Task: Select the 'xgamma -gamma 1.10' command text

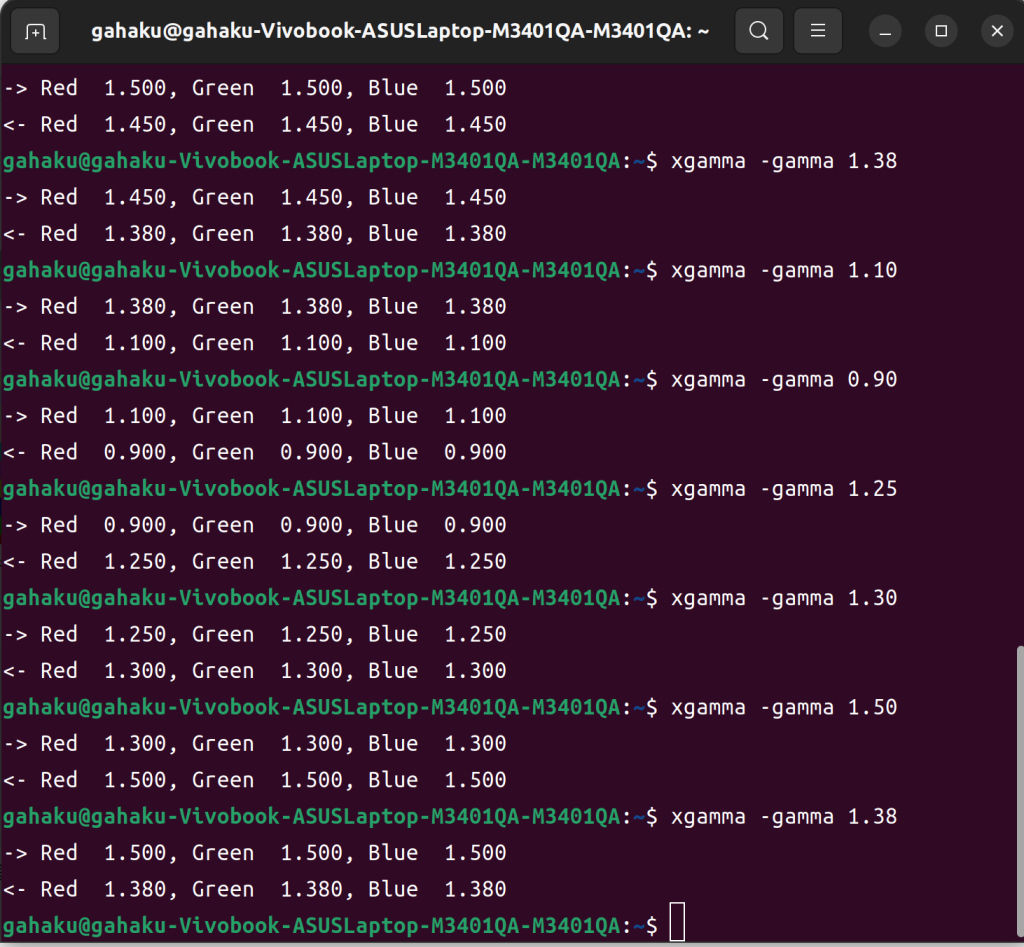Action: click(784, 270)
